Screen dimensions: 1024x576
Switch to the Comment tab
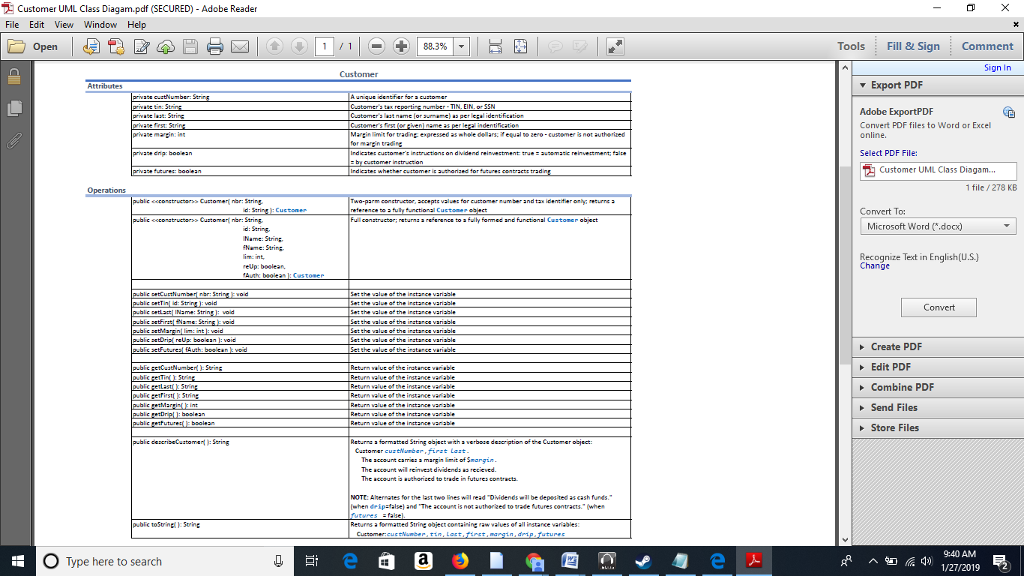point(986,45)
